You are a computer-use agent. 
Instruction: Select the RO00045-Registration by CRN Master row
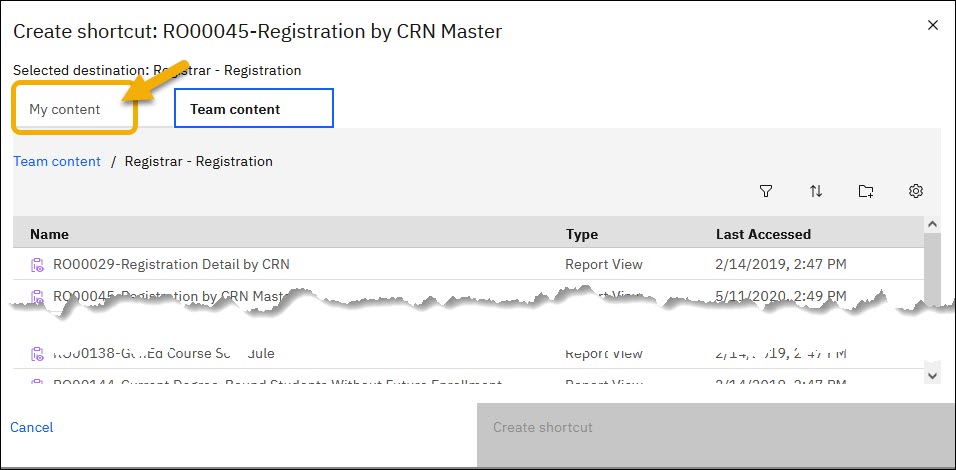468,296
